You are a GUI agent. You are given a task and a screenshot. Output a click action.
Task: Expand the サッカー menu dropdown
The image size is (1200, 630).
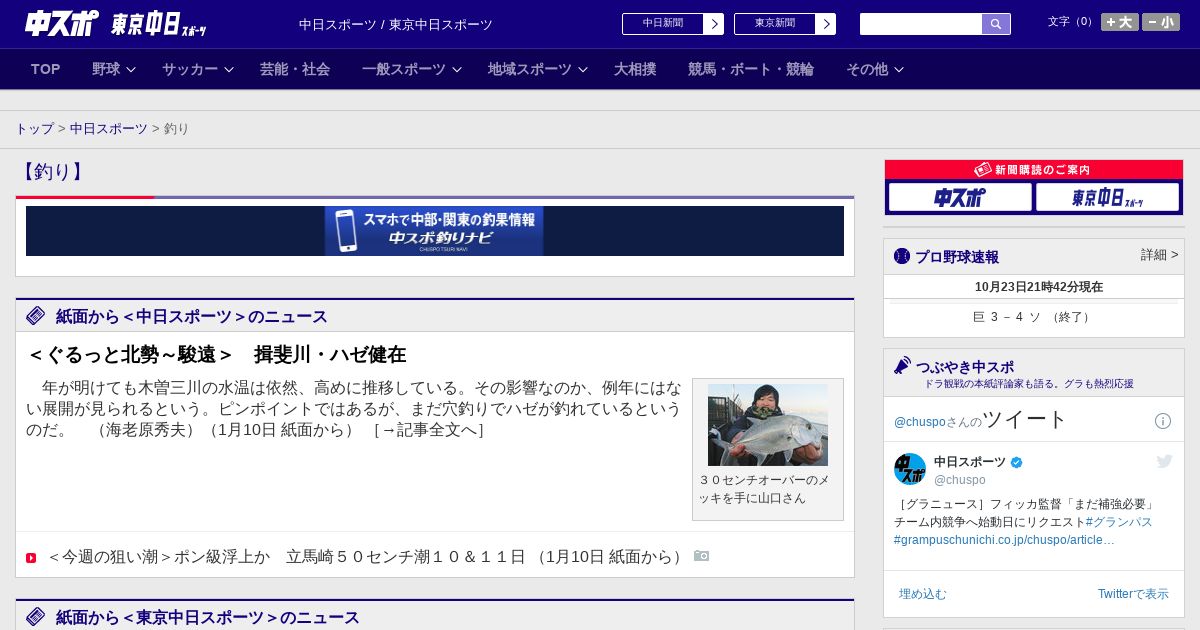(x=198, y=69)
